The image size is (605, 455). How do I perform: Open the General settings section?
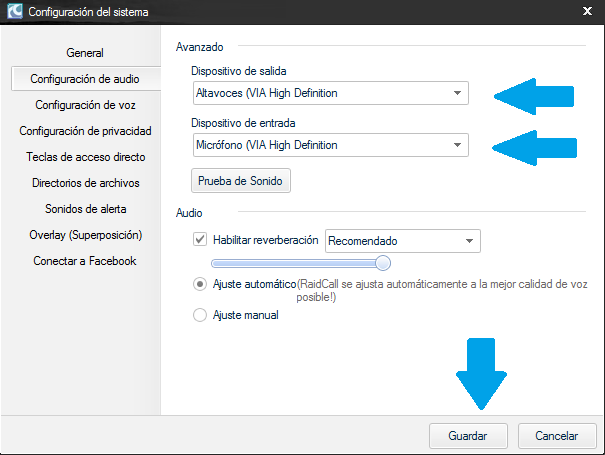[85, 52]
